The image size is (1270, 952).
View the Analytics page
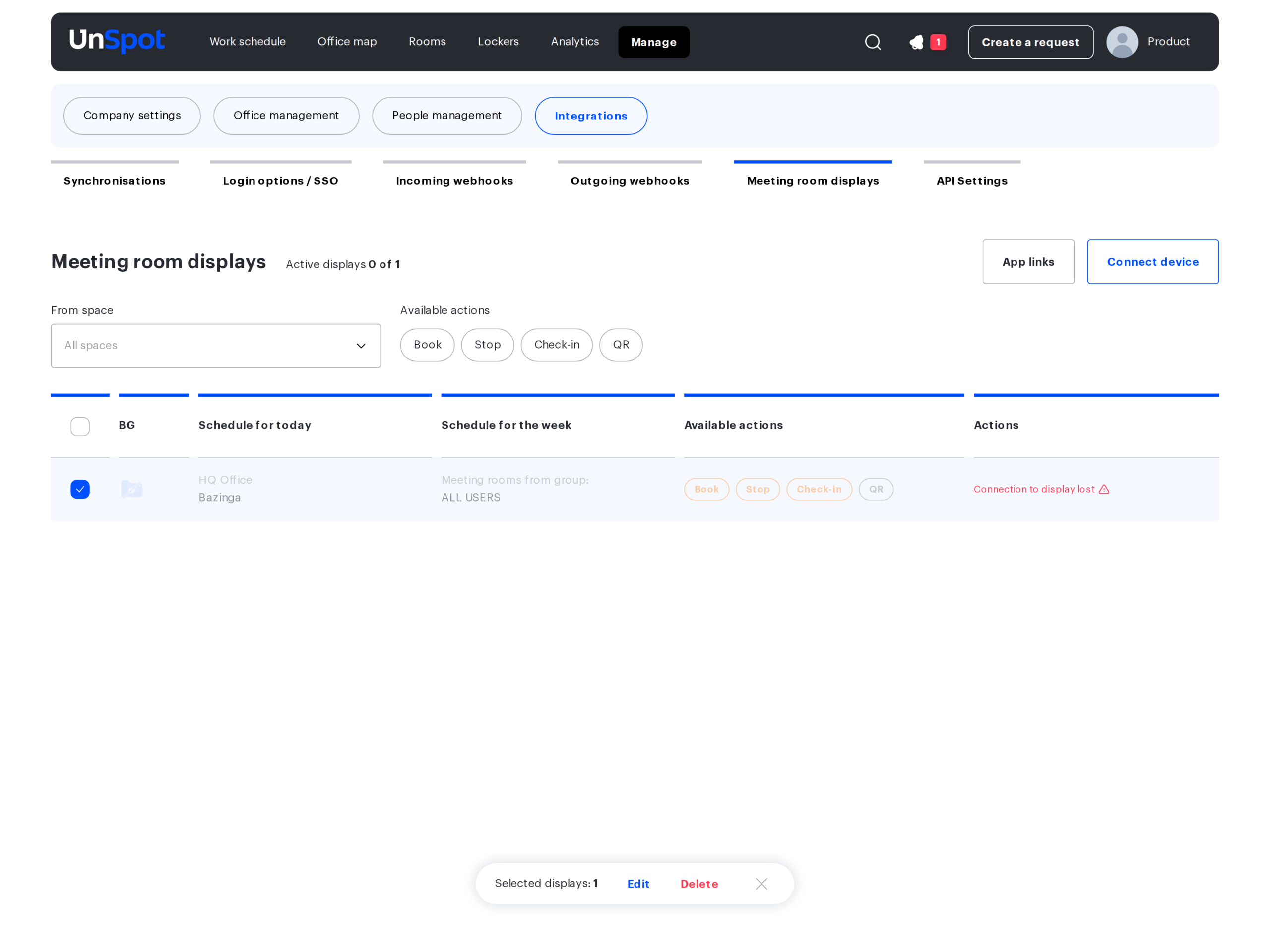tap(574, 42)
